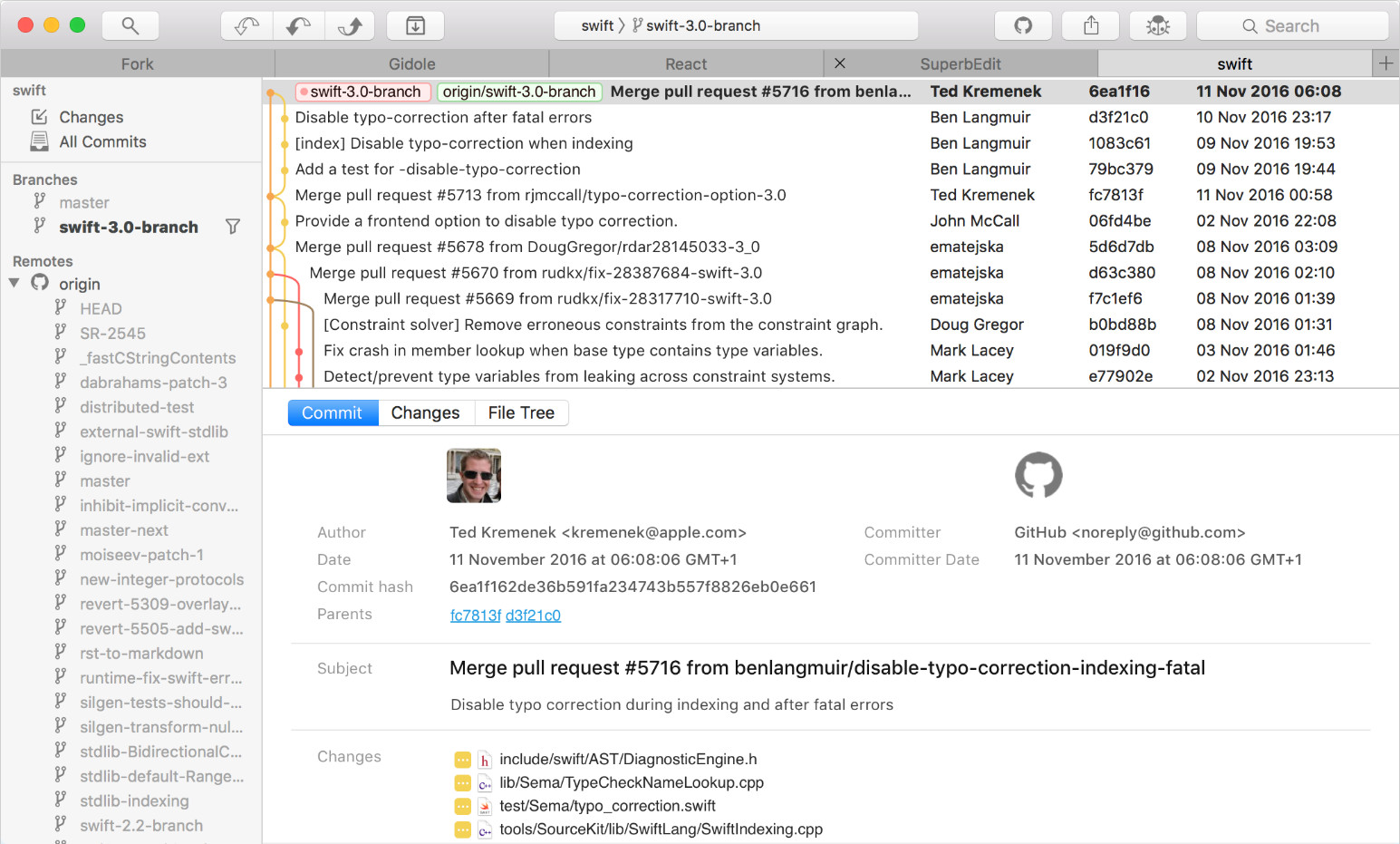Switch to the Fork tab

138,63
